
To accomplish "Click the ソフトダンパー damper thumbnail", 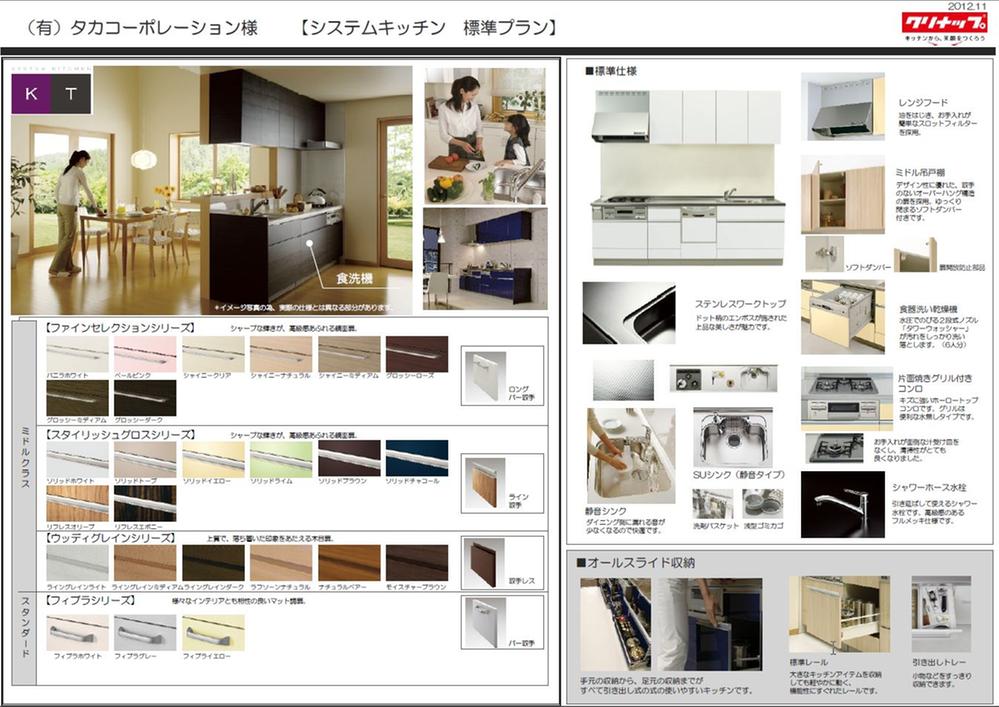I will point(824,253).
